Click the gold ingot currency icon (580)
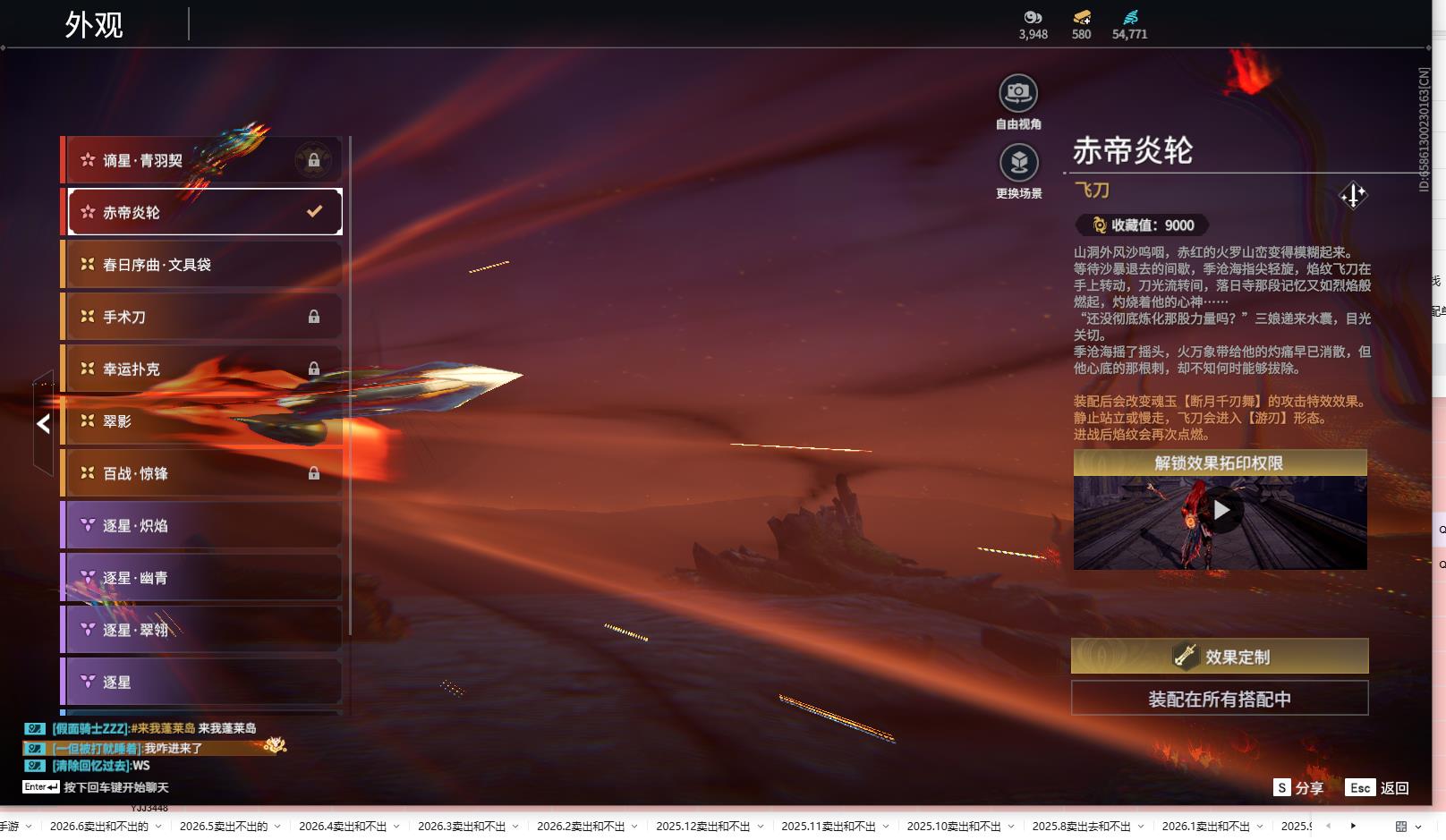The image size is (1446, 840). point(1082,18)
